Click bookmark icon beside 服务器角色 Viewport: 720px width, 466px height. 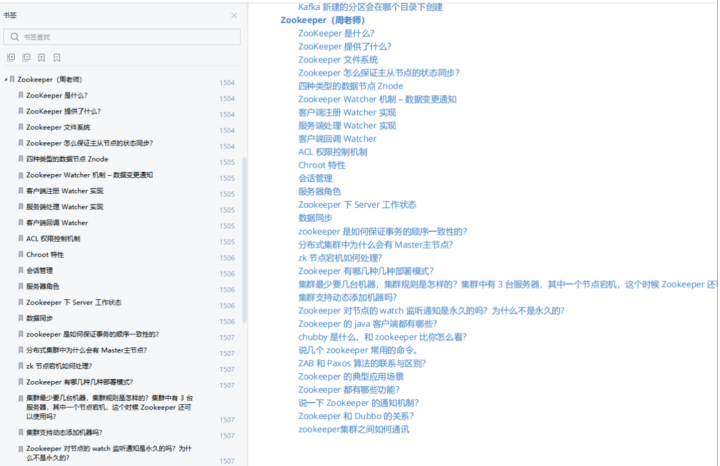(21, 286)
